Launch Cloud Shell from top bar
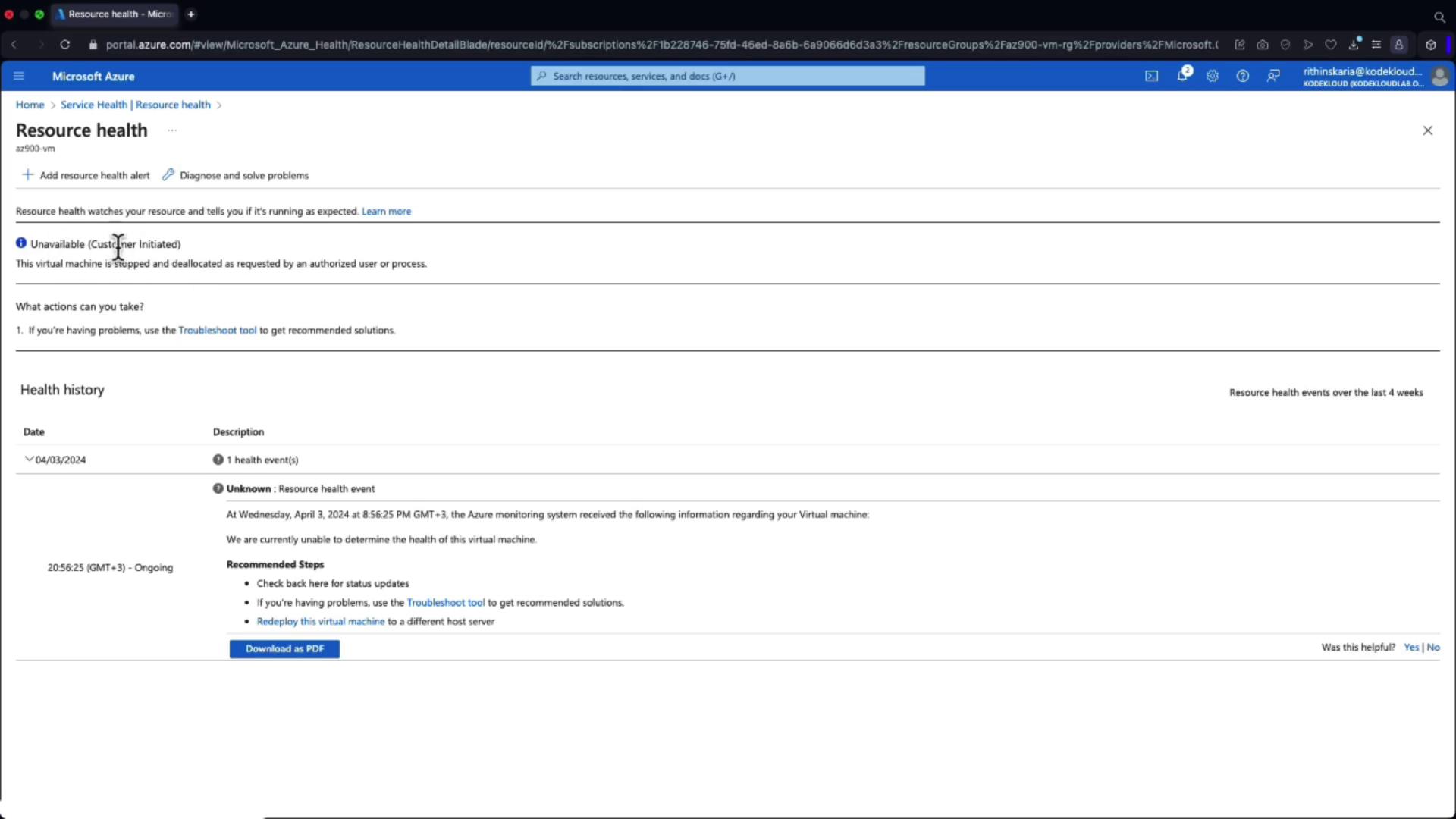Viewport: 1456px width, 819px height. coord(1151,76)
